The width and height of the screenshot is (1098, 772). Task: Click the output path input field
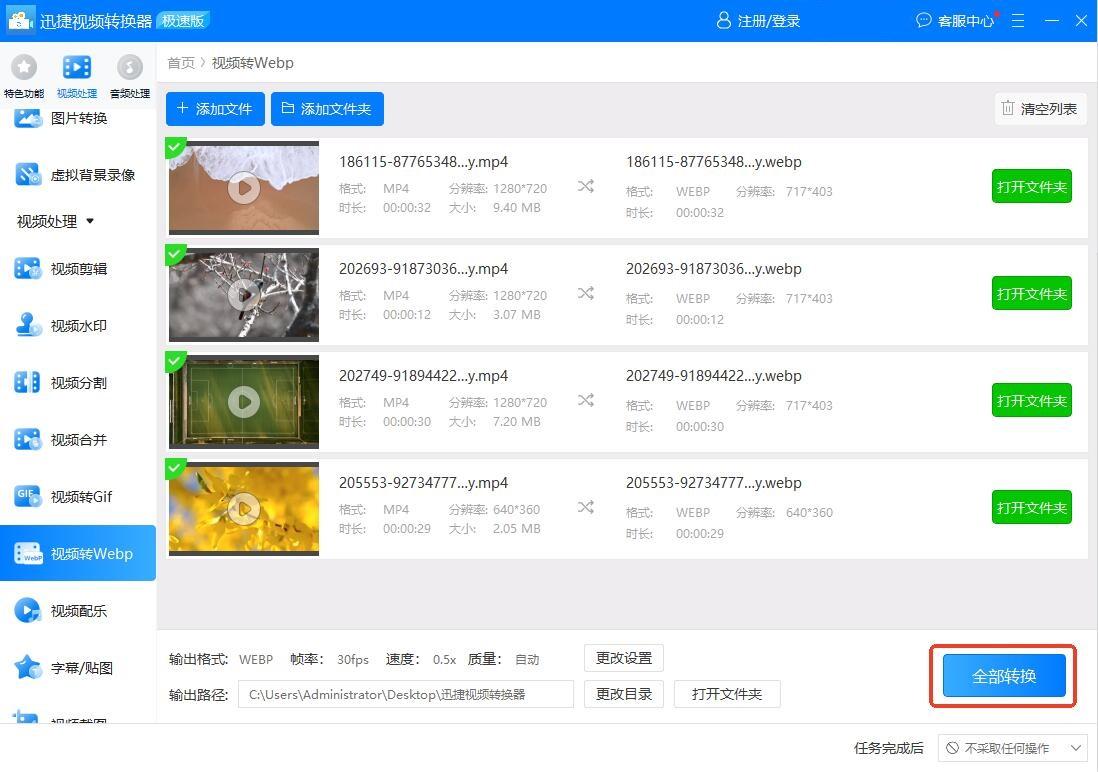point(405,694)
